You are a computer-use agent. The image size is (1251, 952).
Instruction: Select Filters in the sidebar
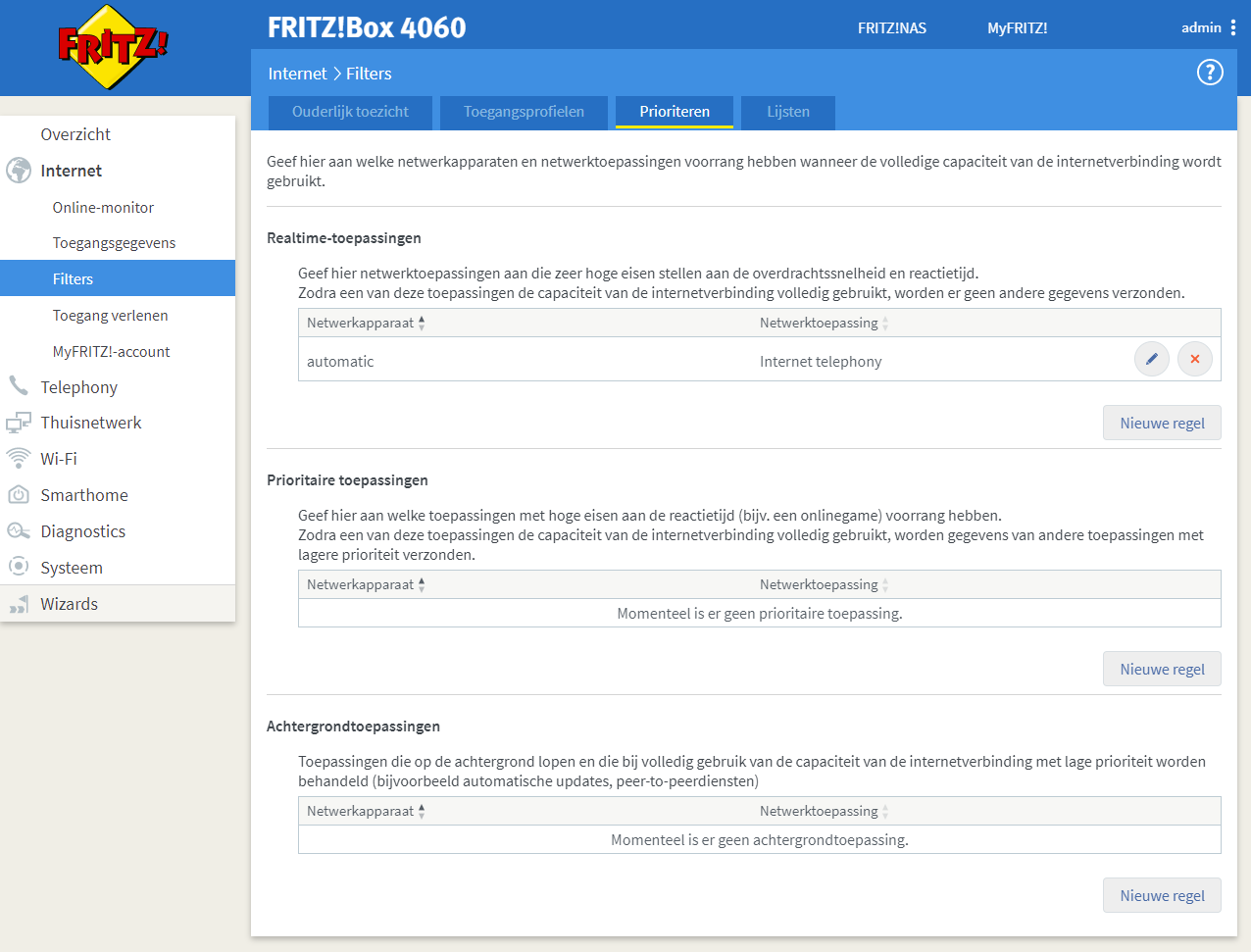[118, 278]
